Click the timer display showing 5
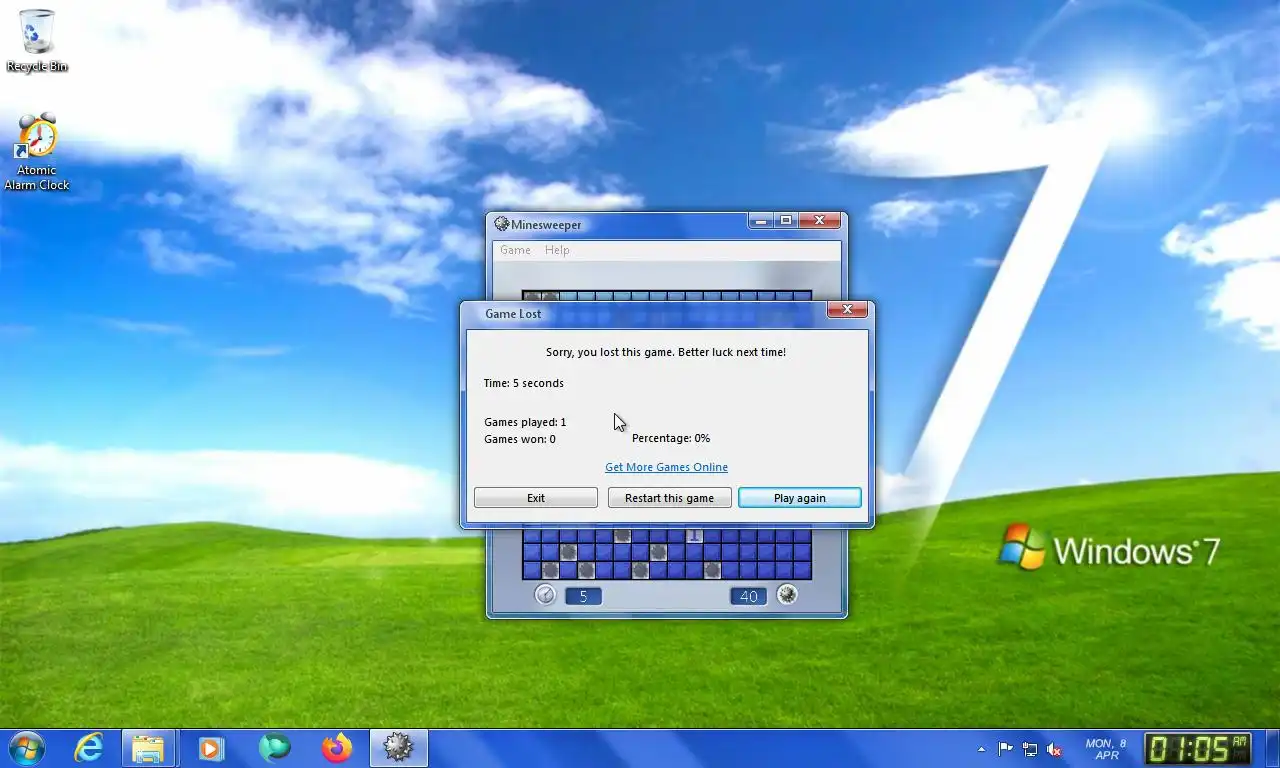The width and height of the screenshot is (1280, 768). pyautogui.click(x=583, y=596)
